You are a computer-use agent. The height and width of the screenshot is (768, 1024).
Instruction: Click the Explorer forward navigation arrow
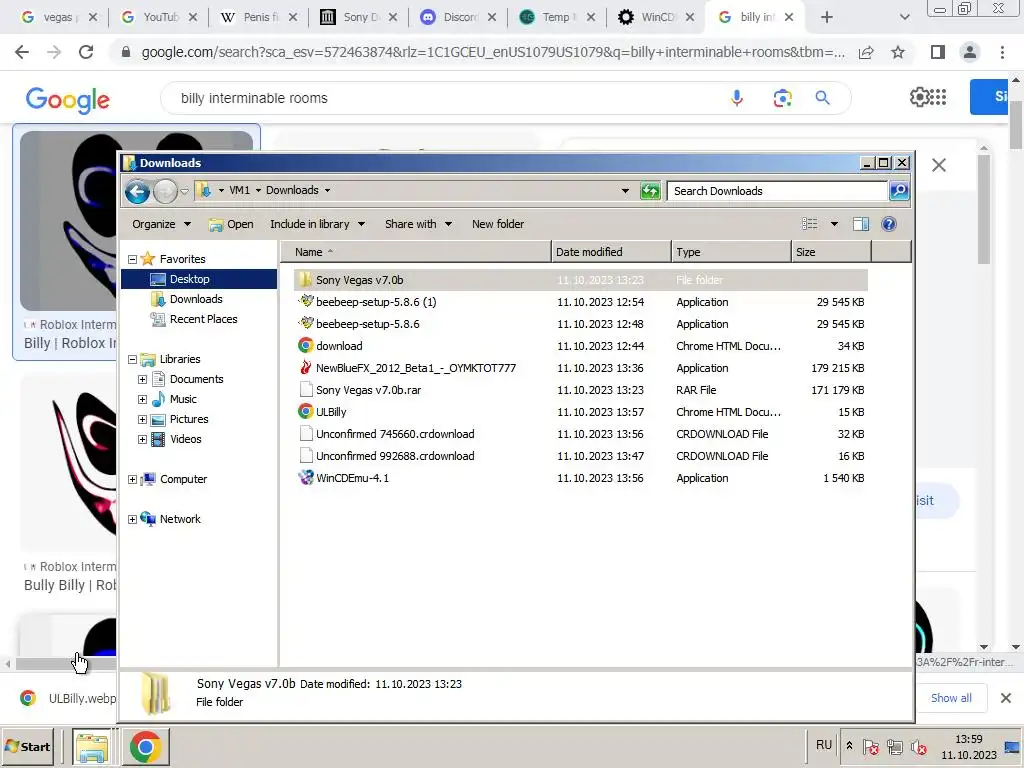point(165,191)
